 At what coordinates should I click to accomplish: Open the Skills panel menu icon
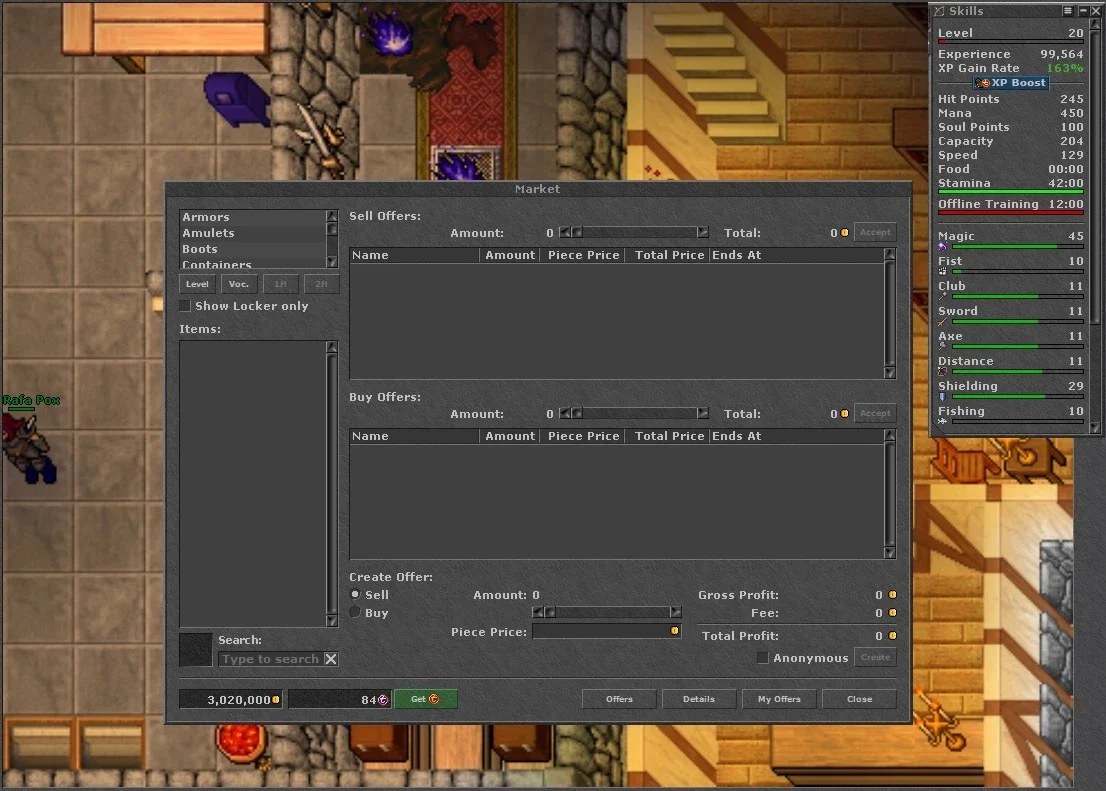coord(1068,11)
